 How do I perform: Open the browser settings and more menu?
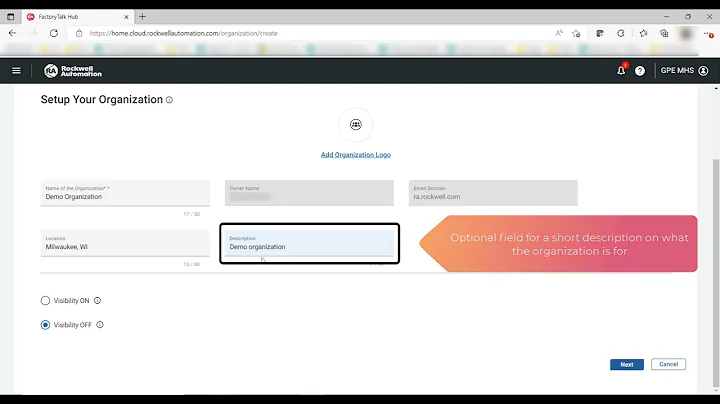coord(709,34)
